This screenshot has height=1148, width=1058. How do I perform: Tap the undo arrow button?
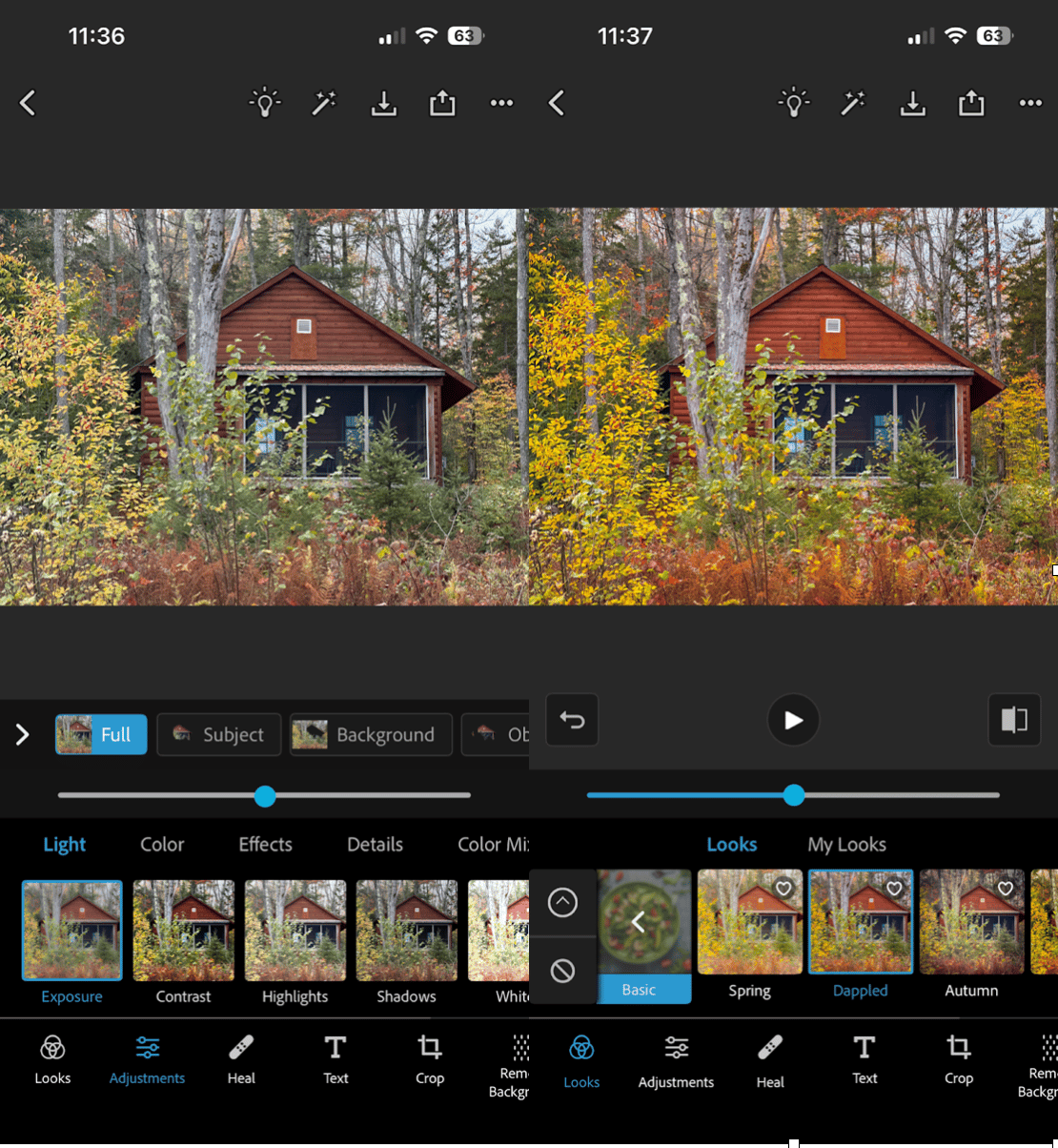pos(572,720)
